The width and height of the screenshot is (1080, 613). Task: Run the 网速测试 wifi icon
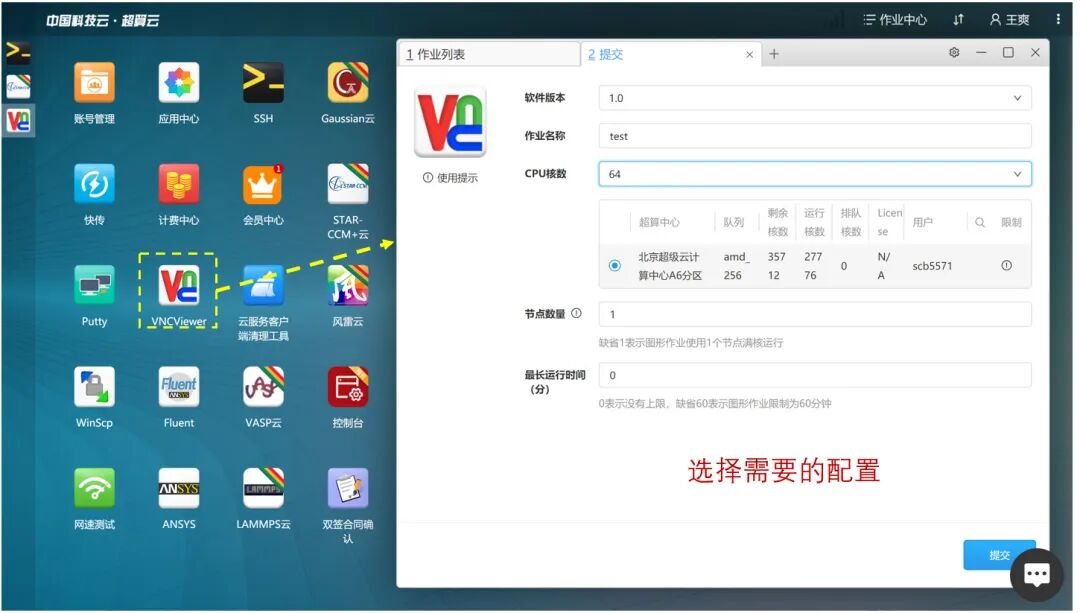pyautogui.click(x=94, y=488)
